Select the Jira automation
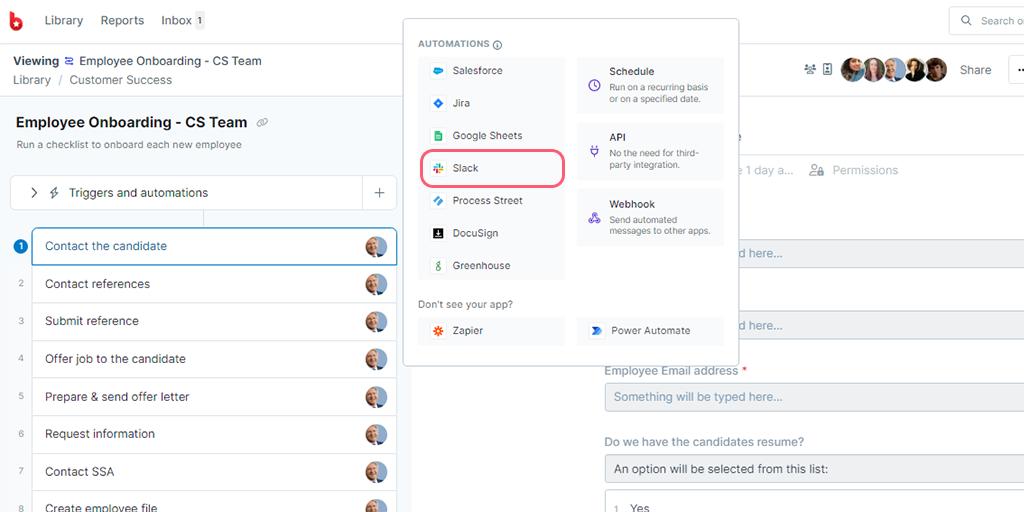 [x=491, y=103]
